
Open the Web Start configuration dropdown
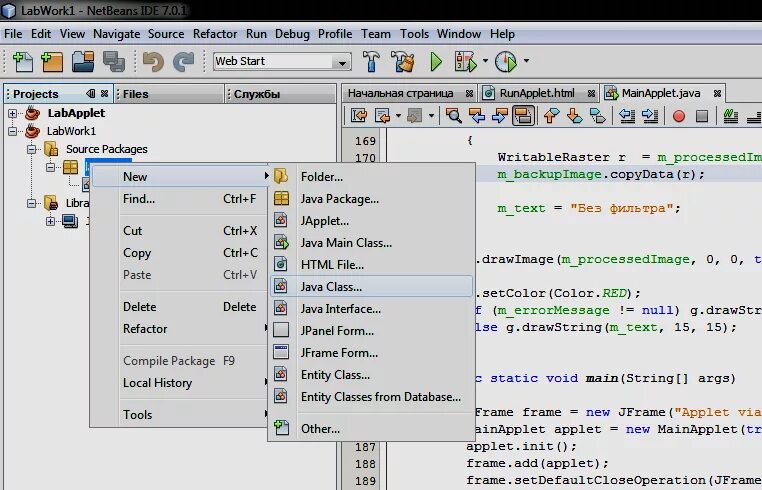[x=342, y=62]
